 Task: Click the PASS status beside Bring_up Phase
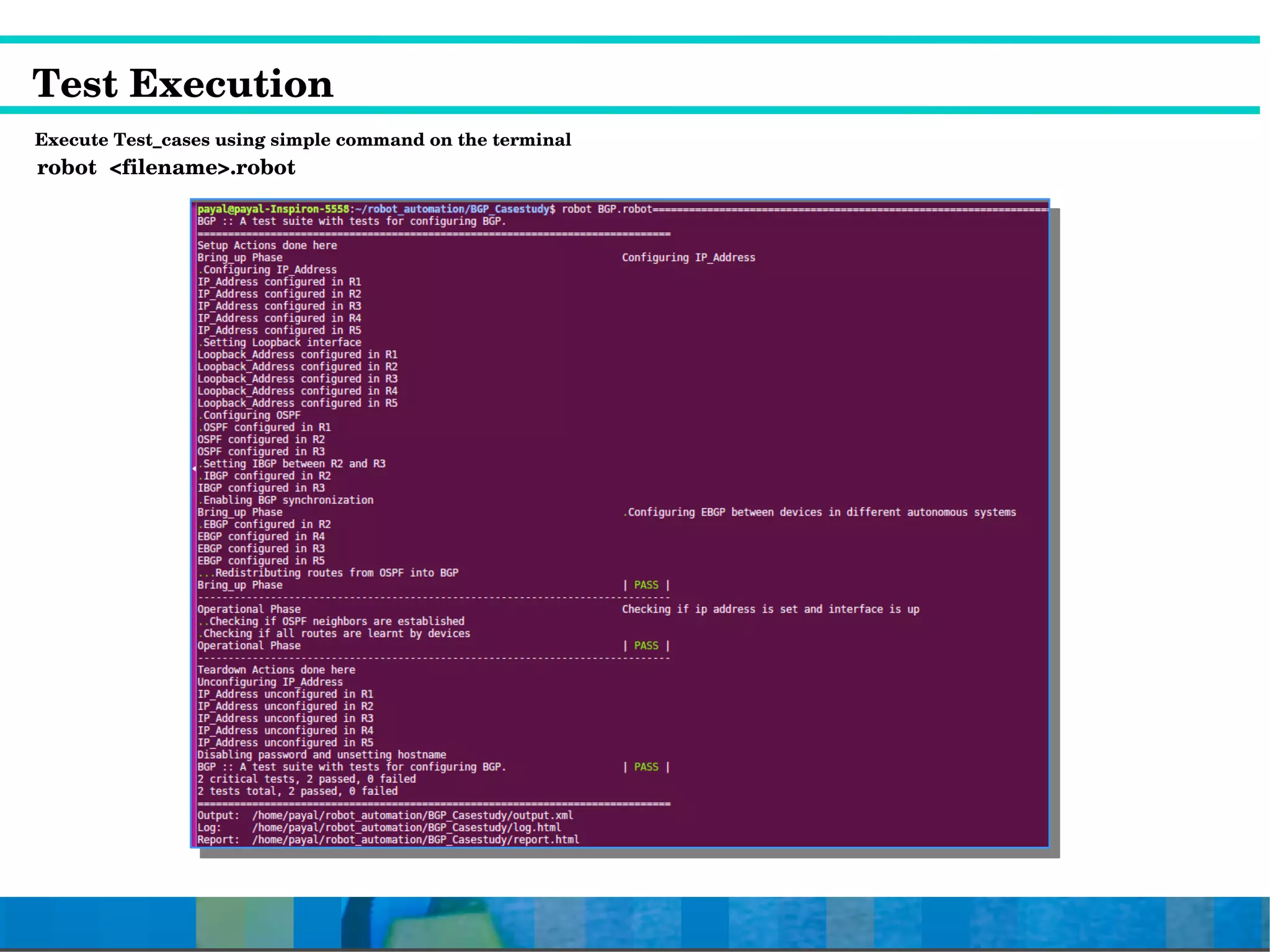click(646, 585)
